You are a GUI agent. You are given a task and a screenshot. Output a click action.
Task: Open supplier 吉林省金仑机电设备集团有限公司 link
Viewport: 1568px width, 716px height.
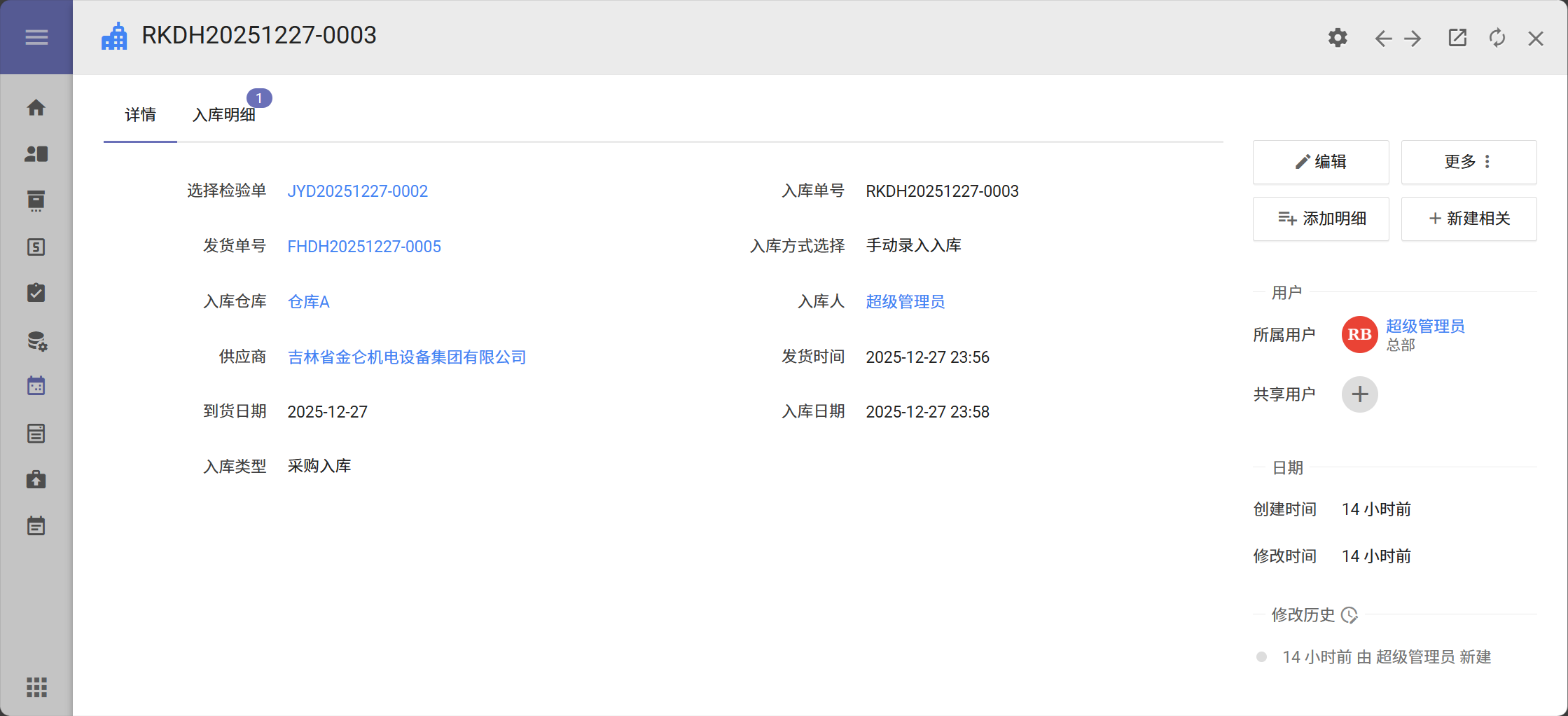tap(407, 357)
